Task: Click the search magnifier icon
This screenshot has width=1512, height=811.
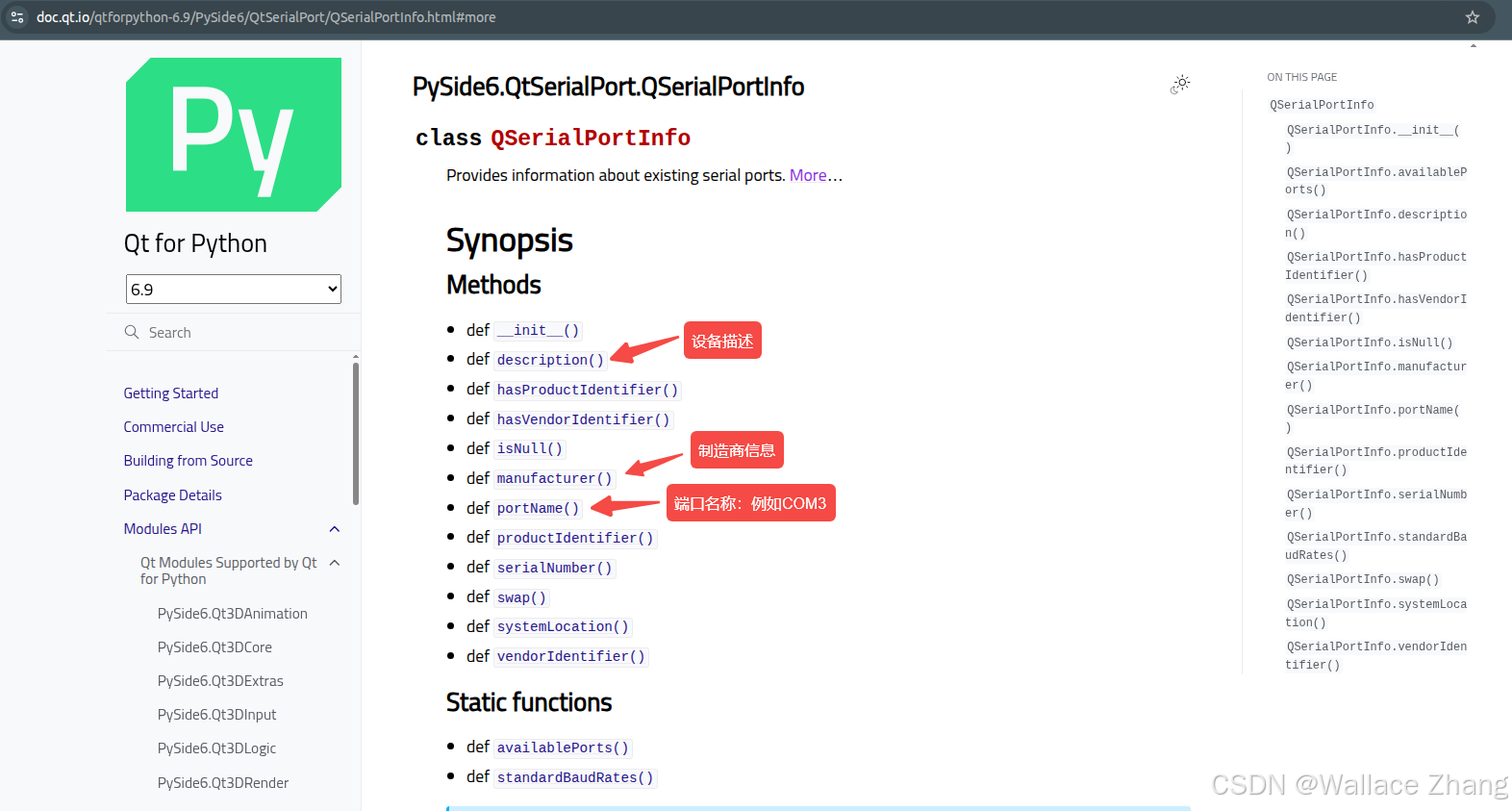Action: tap(132, 332)
